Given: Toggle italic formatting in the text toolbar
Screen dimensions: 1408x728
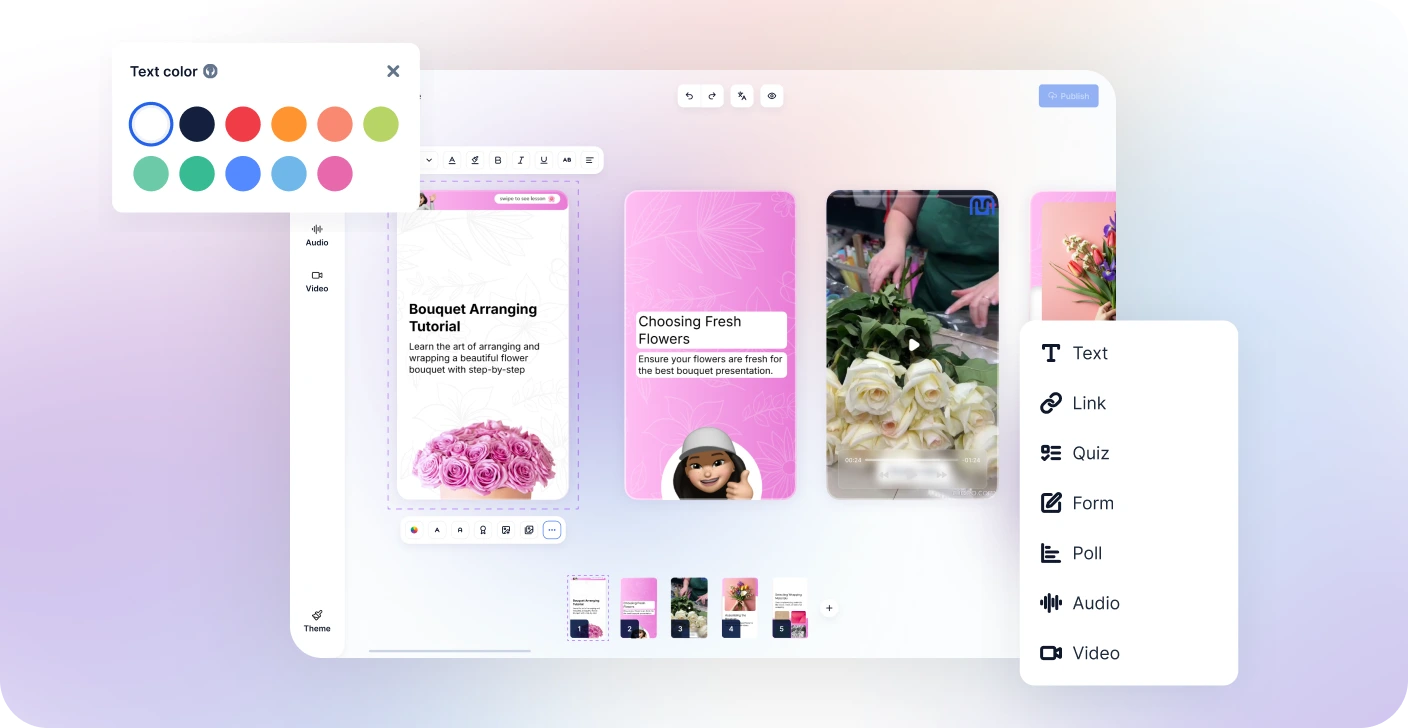Looking at the screenshot, I should (520, 159).
